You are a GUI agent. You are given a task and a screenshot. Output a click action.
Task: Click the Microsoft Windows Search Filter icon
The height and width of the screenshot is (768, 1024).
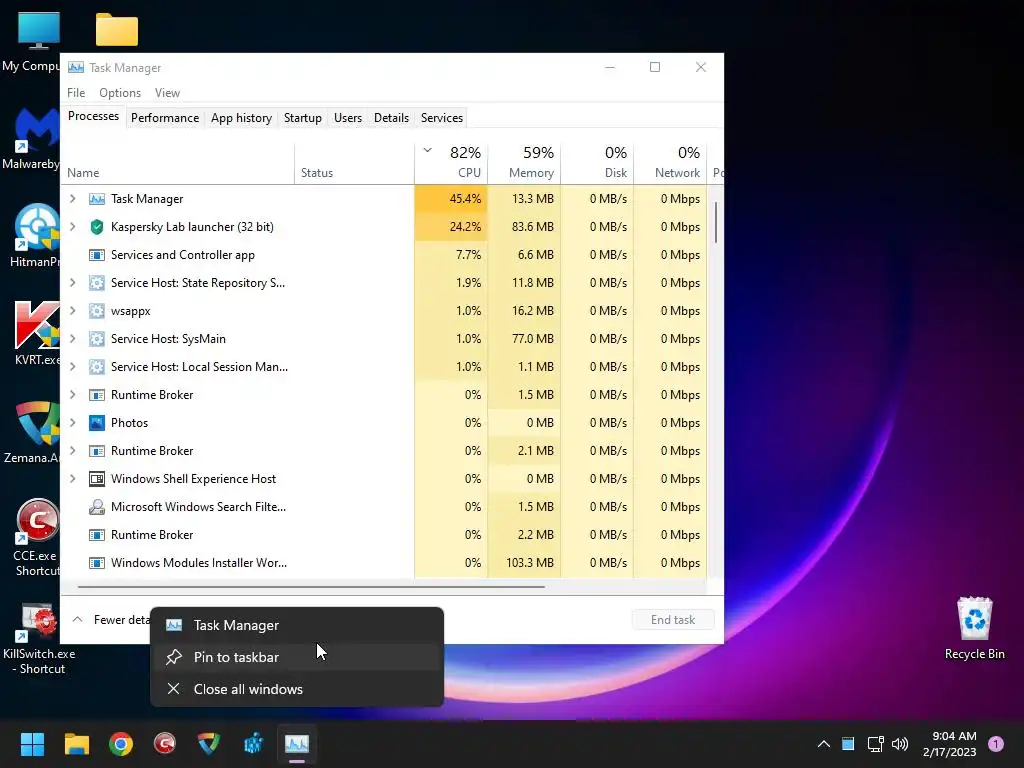point(97,507)
